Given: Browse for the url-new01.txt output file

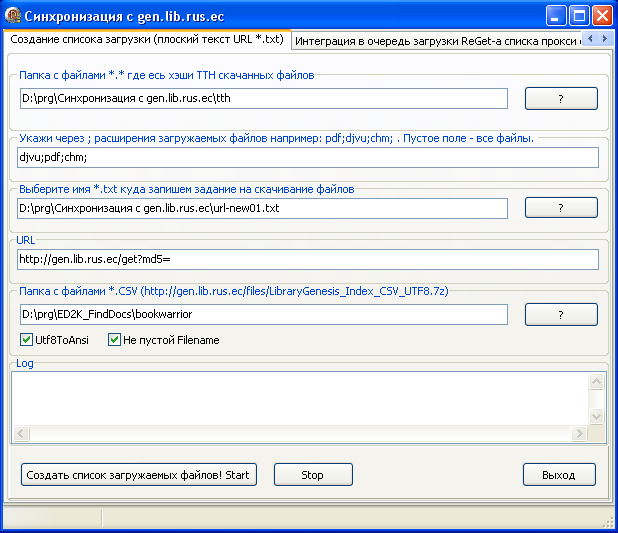Looking at the screenshot, I should [560, 208].
